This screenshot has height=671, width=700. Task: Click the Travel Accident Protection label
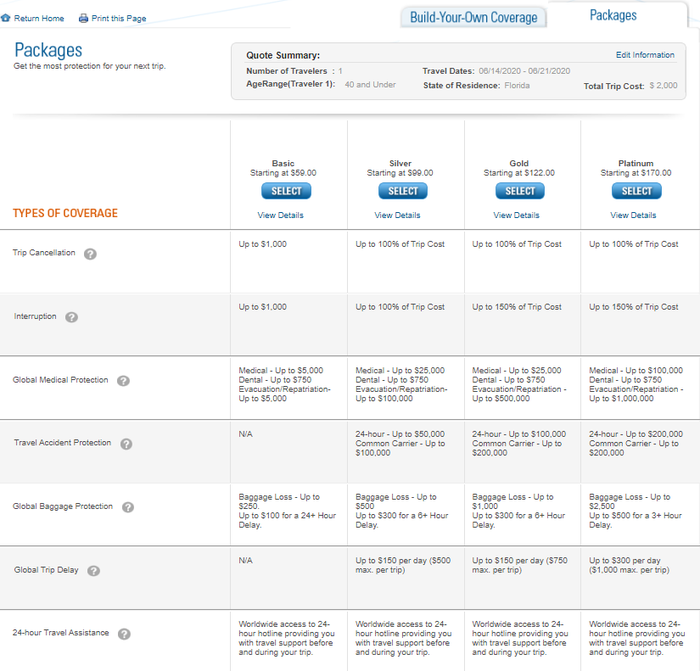click(62, 442)
